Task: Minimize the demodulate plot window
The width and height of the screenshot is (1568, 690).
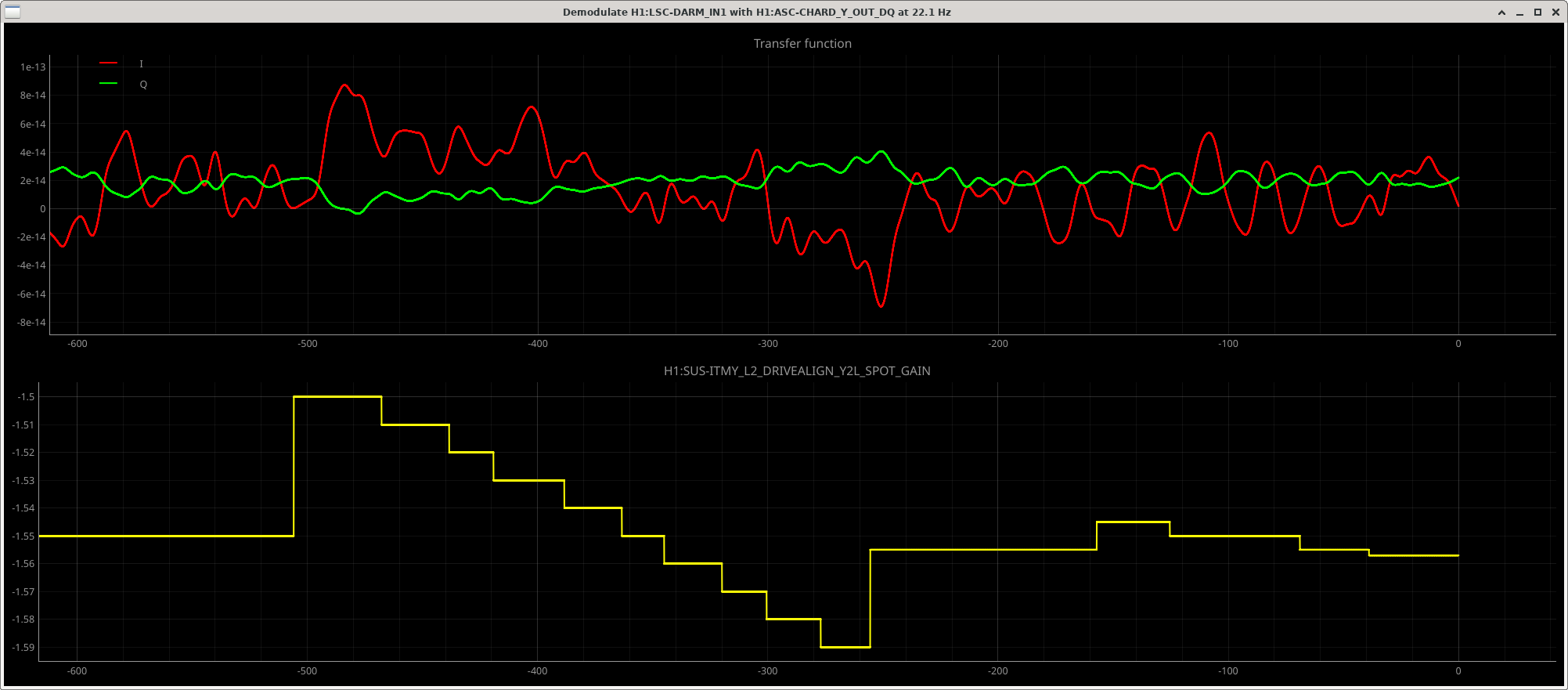Action: [1519, 13]
